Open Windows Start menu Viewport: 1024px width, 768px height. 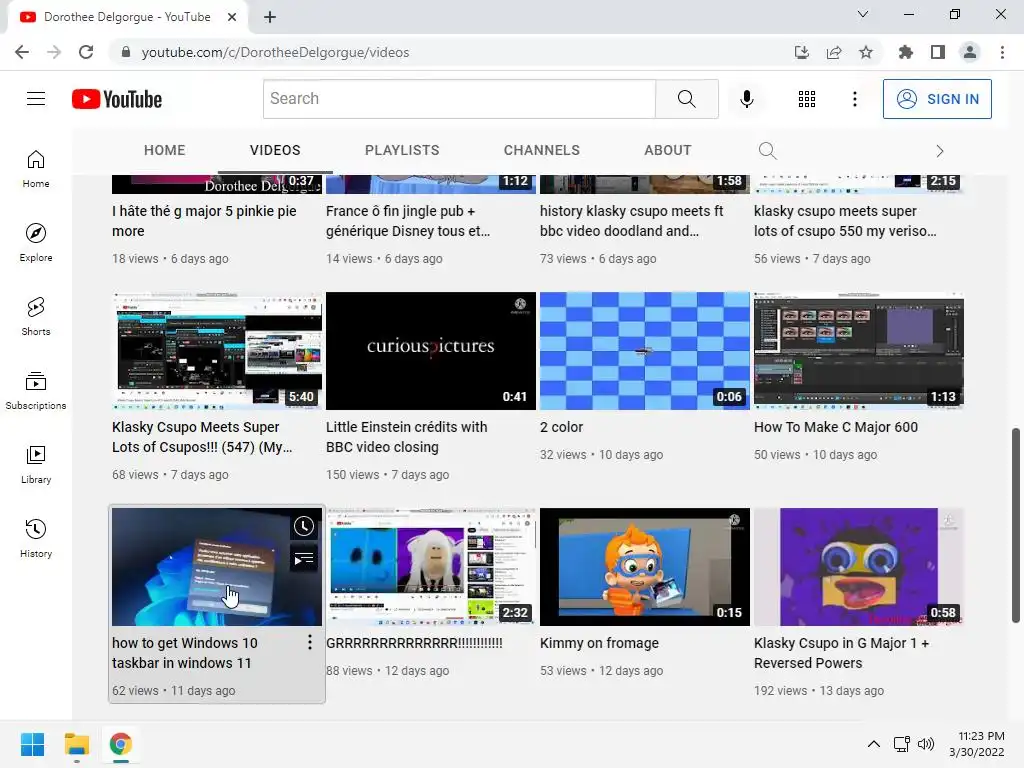33,744
